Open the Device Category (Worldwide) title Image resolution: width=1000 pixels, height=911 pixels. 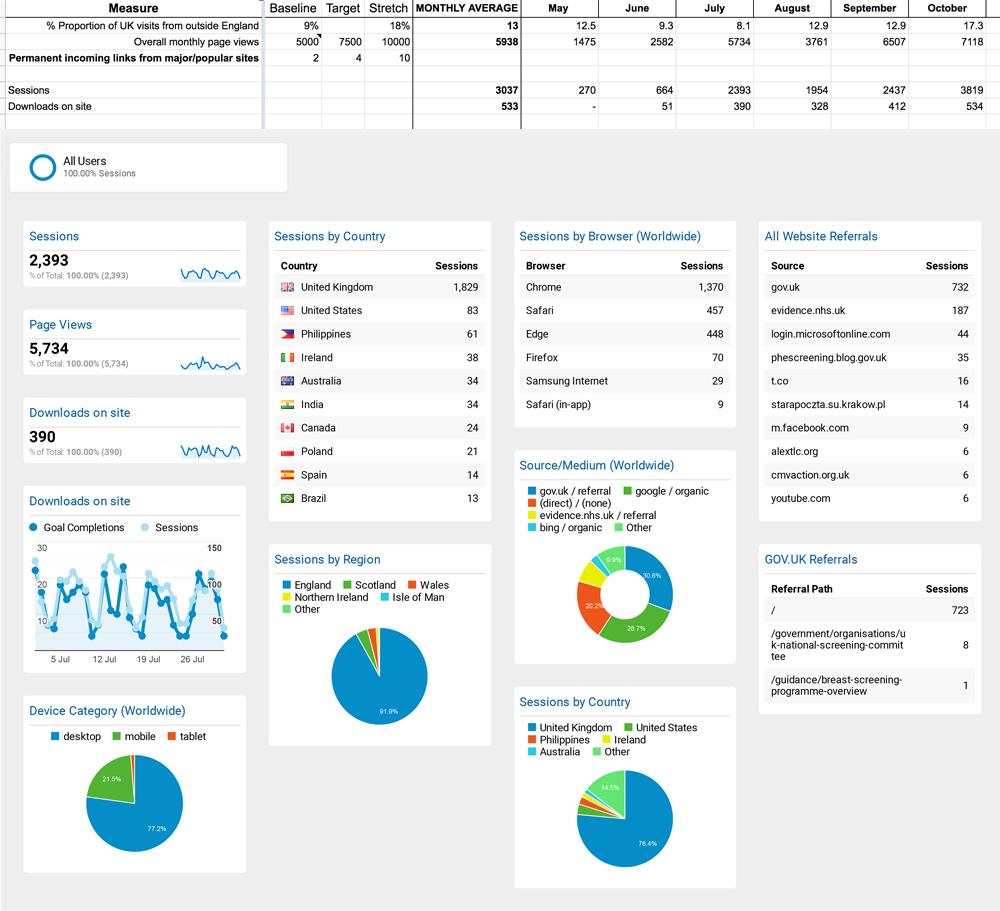tap(107, 711)
